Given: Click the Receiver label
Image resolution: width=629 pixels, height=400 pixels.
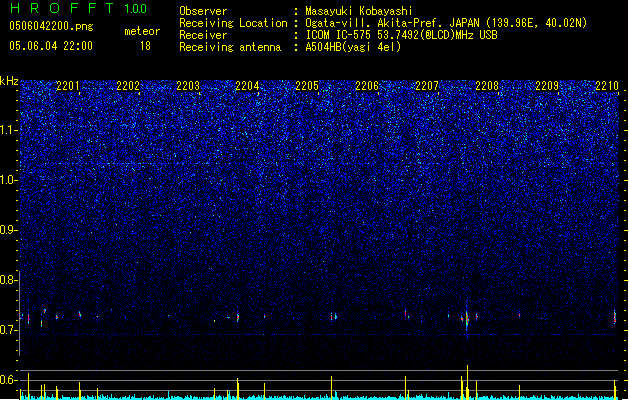Looking at the screenshot, I should click(203, 35).
